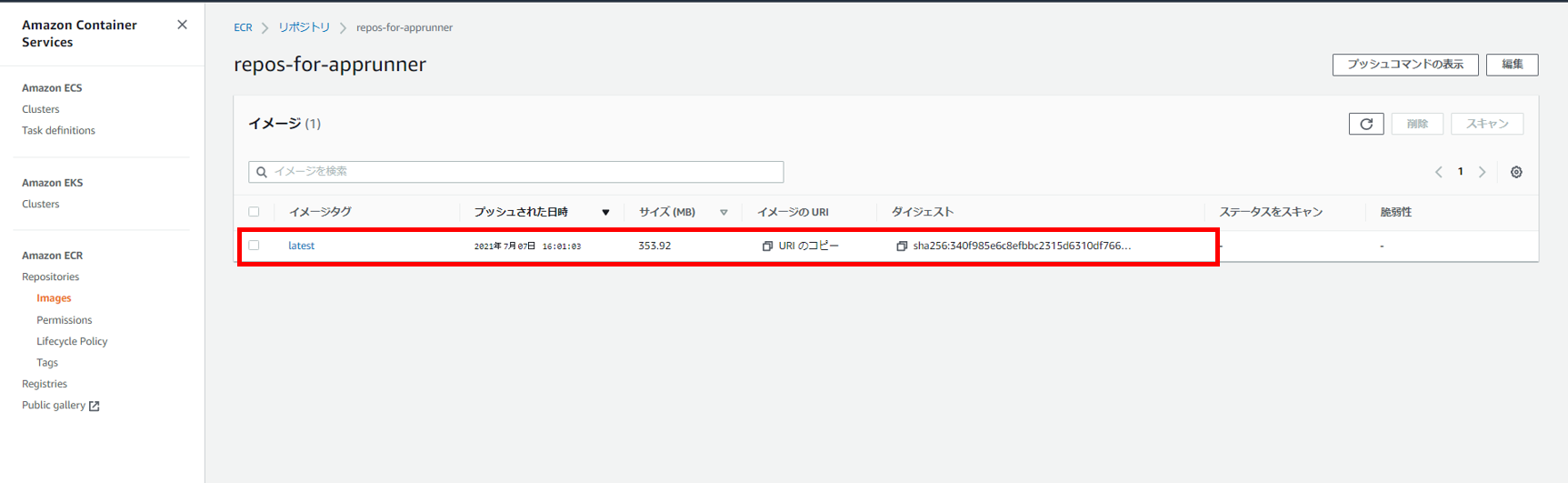Click the repos-for-apprunner page heading
Image resolution: width=1568 pixels, height=483 pixels.
click(330, 65)
